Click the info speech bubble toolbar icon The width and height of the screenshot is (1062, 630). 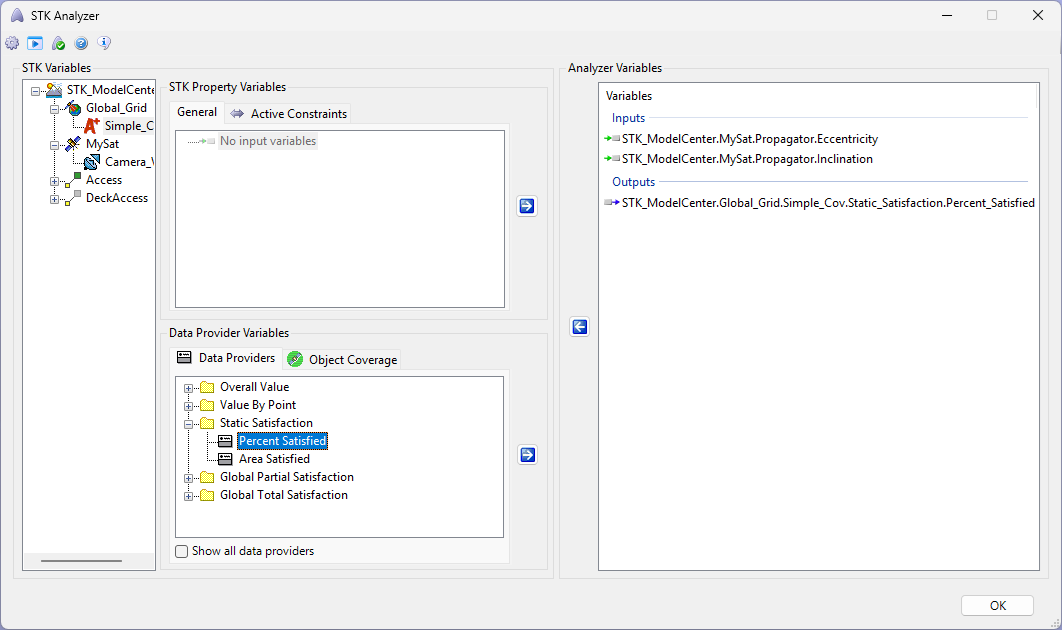[104, 43]
